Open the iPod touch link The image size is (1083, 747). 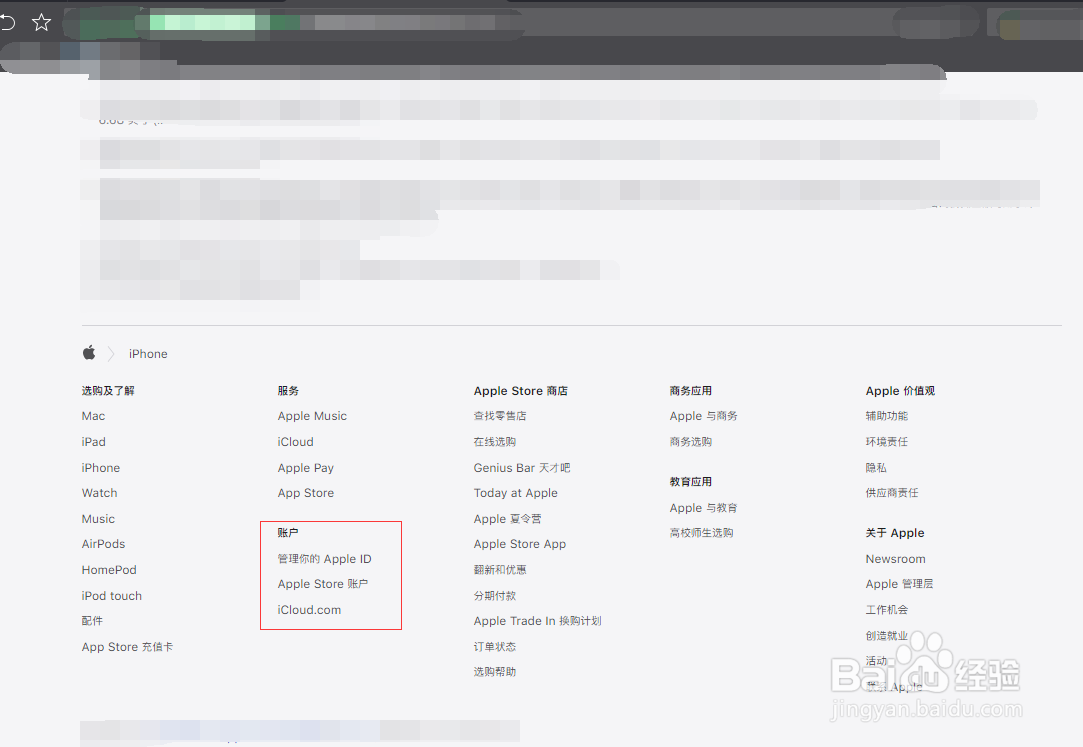pos(112,595)
